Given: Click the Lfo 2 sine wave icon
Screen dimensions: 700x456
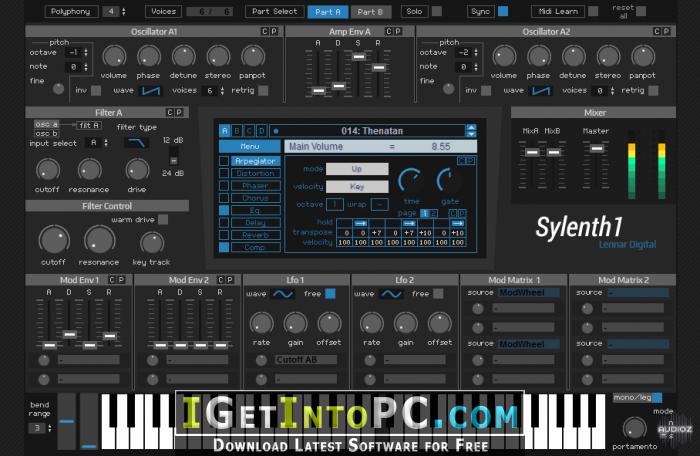Looking at the screenshot, I should pyautogui.click(x=391, y=294).
